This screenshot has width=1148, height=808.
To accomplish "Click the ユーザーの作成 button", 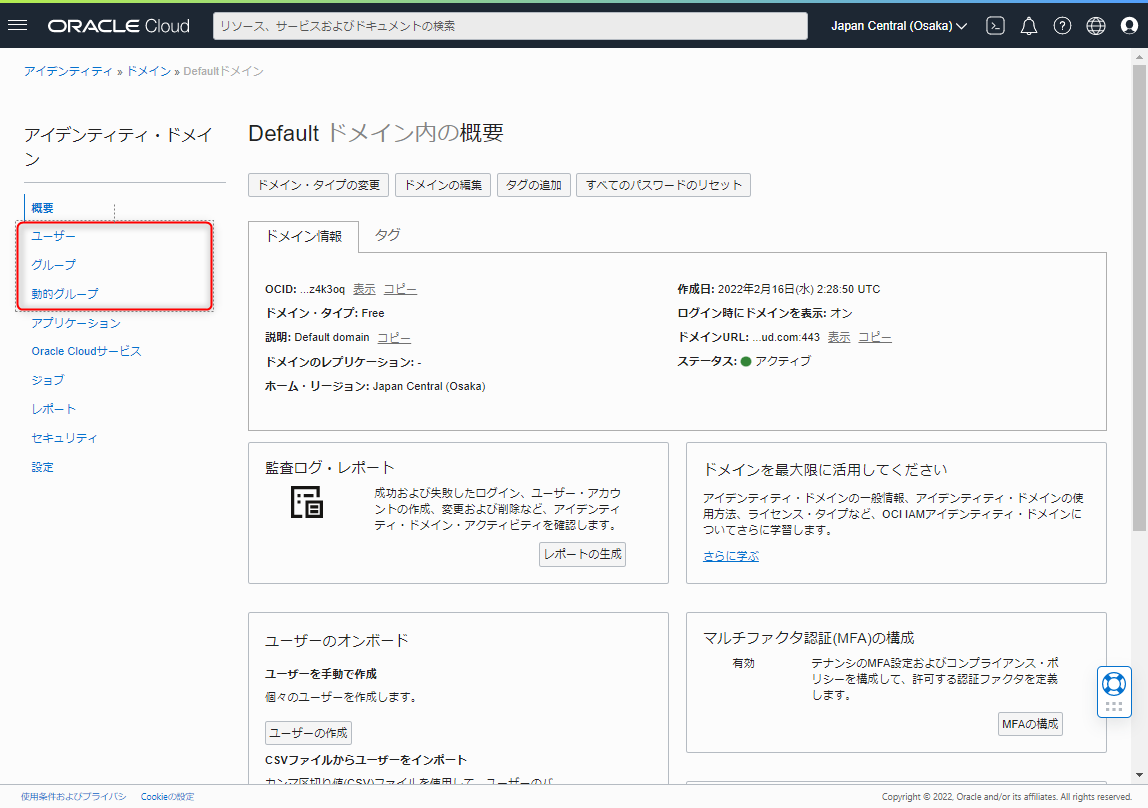I will tap(308, 733).
